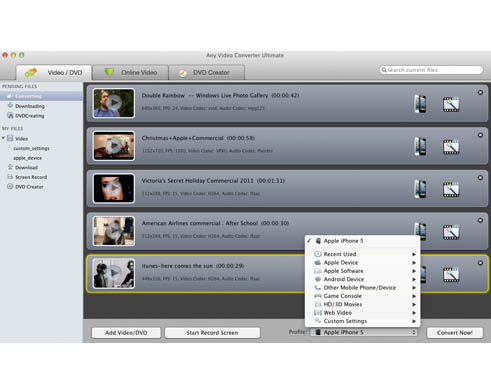491x371 pixels.
Task: Play Victoria's Secret Holiday Commercial thumbnail
Action: 114,188
